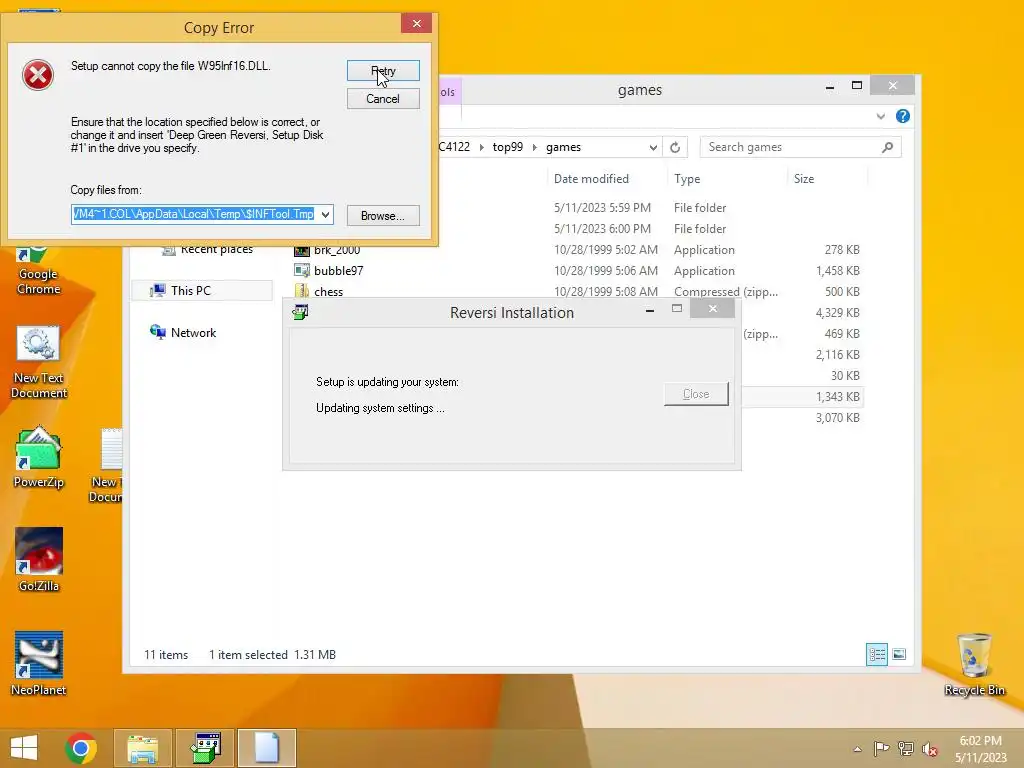Viewport: 1024px width, 768px height.
Task: Open NeoPlanet desktop shortcut
Action: [x=39, y=664]
